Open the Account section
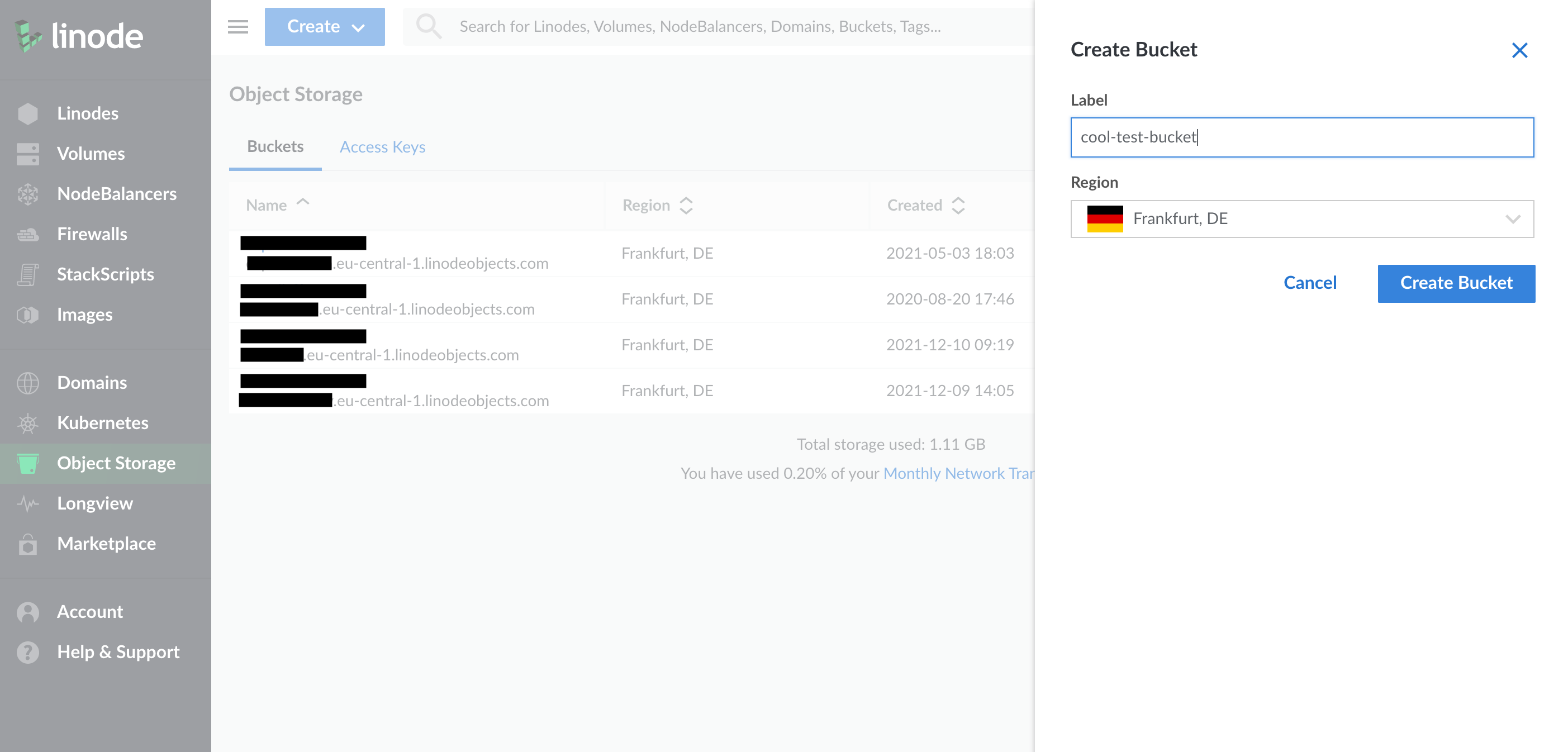This screenshot has height=752, width=1568. point(89,611)
